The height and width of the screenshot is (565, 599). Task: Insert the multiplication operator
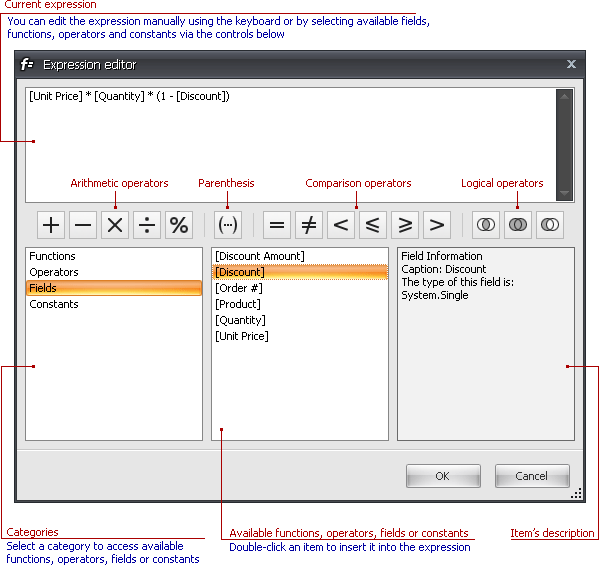tap(115, 225)
